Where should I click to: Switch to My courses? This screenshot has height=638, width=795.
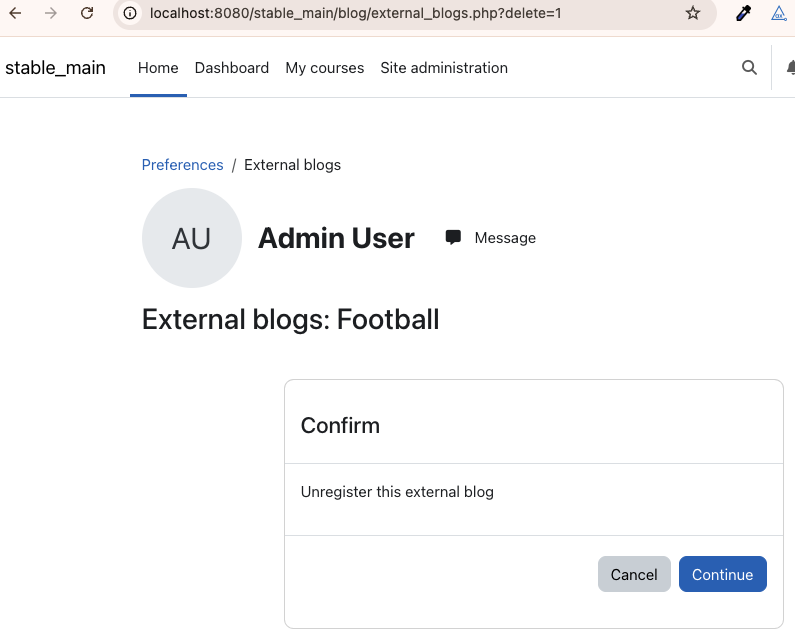pos(324,68)
